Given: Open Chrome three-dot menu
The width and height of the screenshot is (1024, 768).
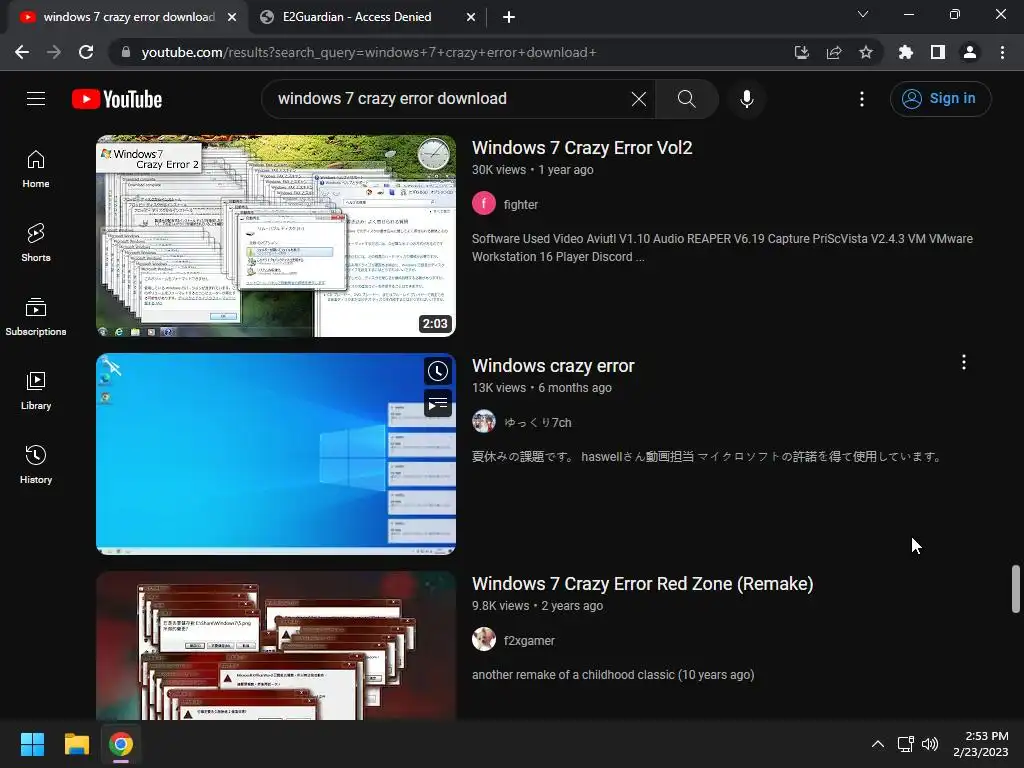Looking at the screenshot, I should (1002, 52).
